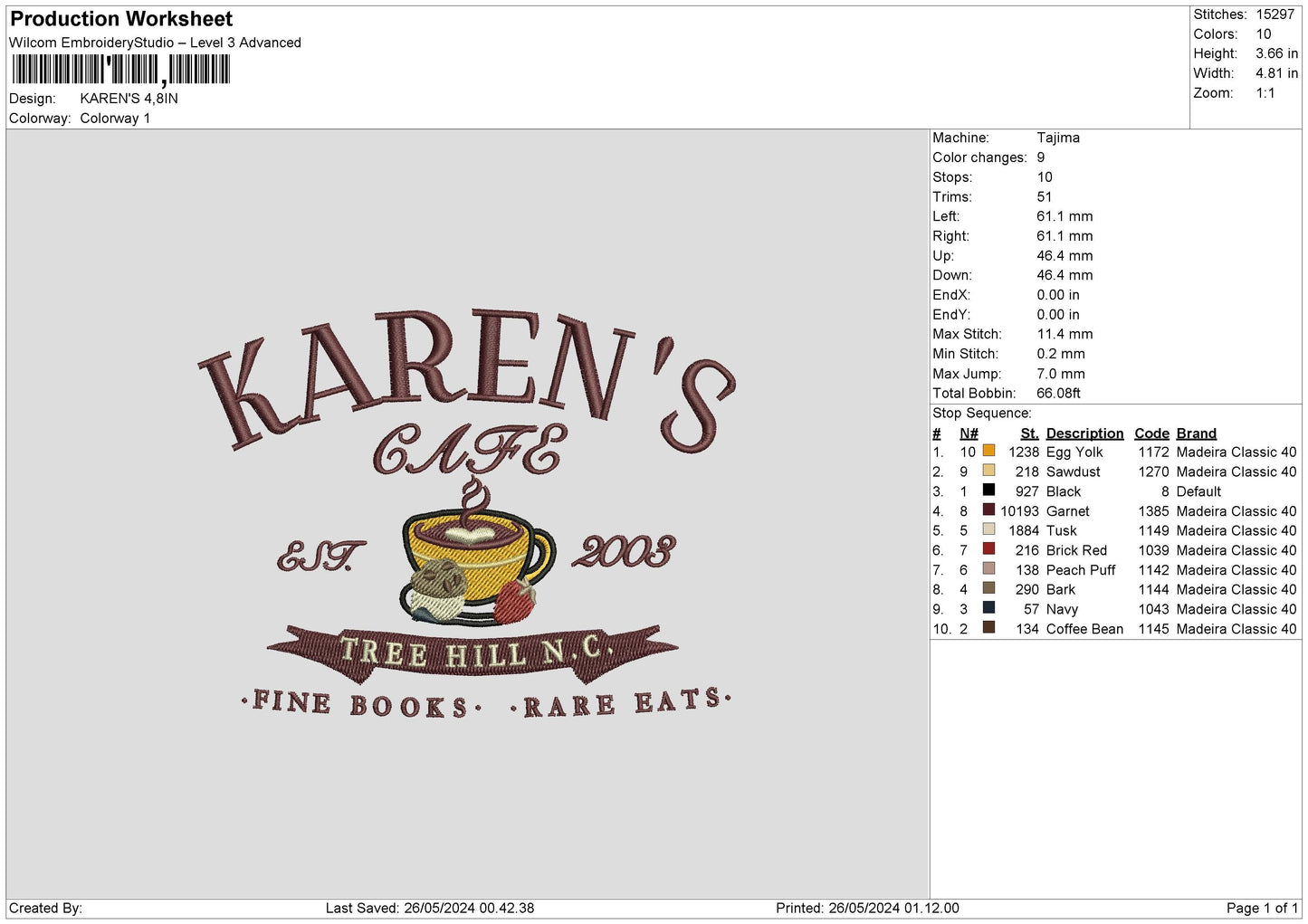Click the Default brand for Black
1308x924 pixels.
(x=1198, y=491)
